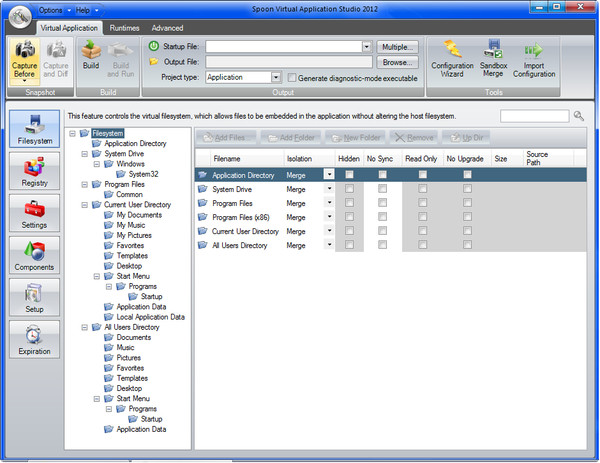Viewport: 600px width, 463px height.
Task: Open Isolation dropdown for System Drive row
Action: [x=329, y=188]
